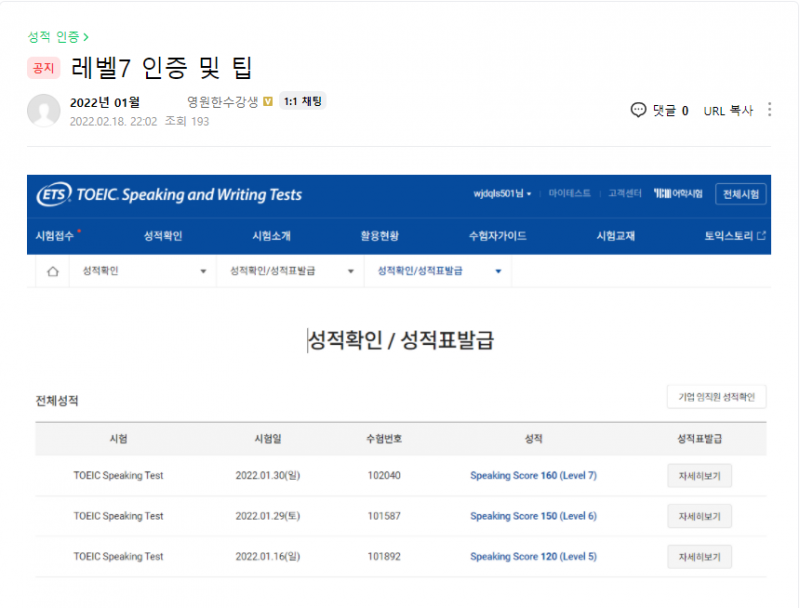
Task: Open the 시험교재 menu
Action: (x=616, y=236)
